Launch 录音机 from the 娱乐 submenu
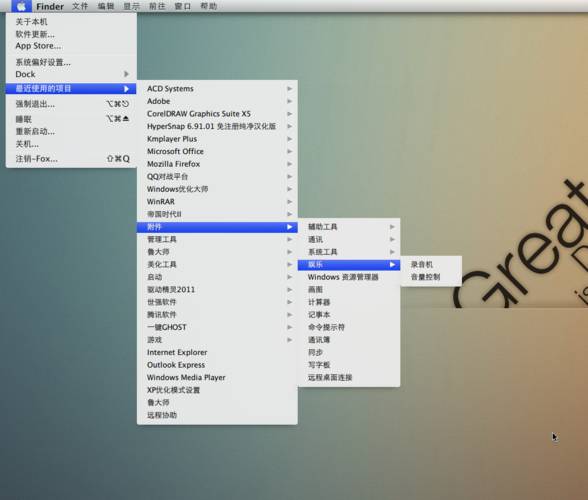Image resolution: width=588 pixels, height=500 pixels. pos(431,264)
